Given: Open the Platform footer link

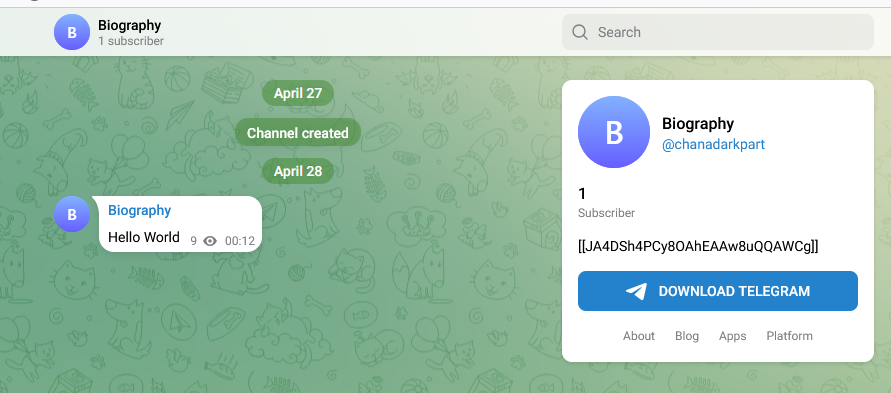Looking at the screenshot, I should tap(789, 336).
